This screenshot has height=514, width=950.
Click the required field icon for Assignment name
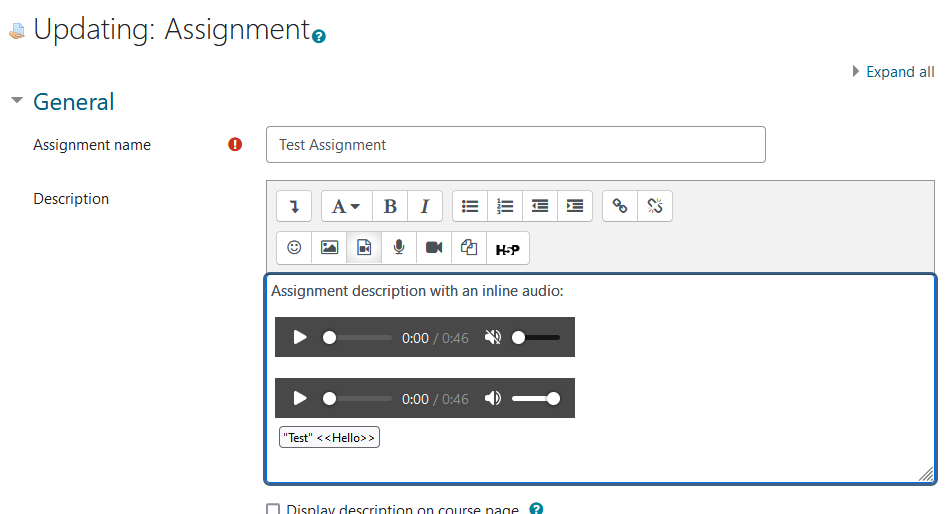coord(235,144)
